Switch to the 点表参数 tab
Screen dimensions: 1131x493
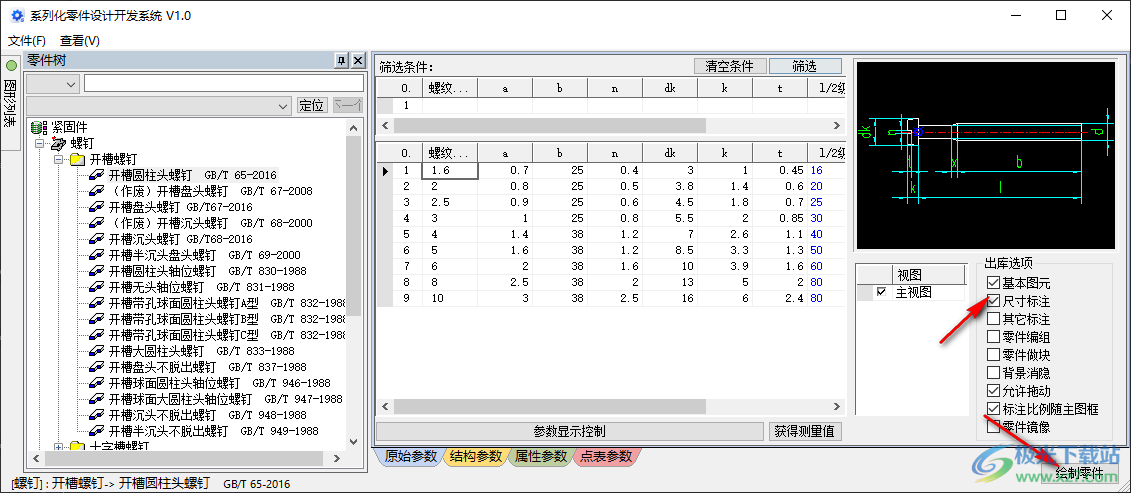606,456
